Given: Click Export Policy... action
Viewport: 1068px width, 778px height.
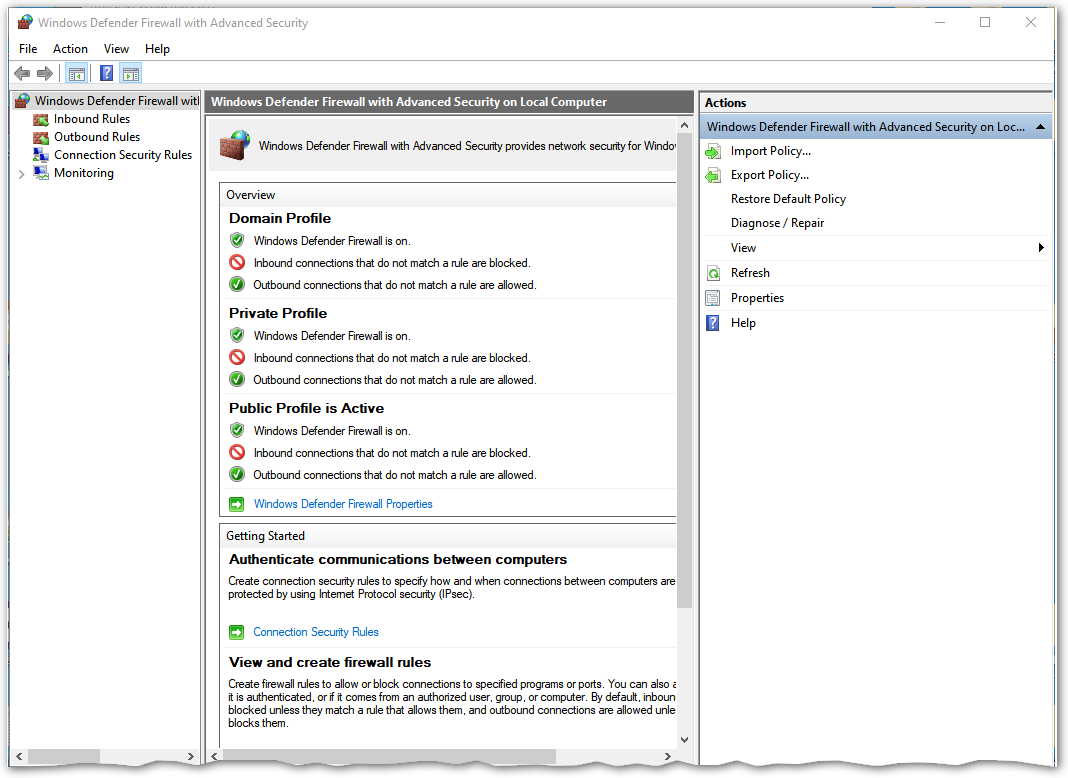Looking at the screenshot, I should point(770,175).
